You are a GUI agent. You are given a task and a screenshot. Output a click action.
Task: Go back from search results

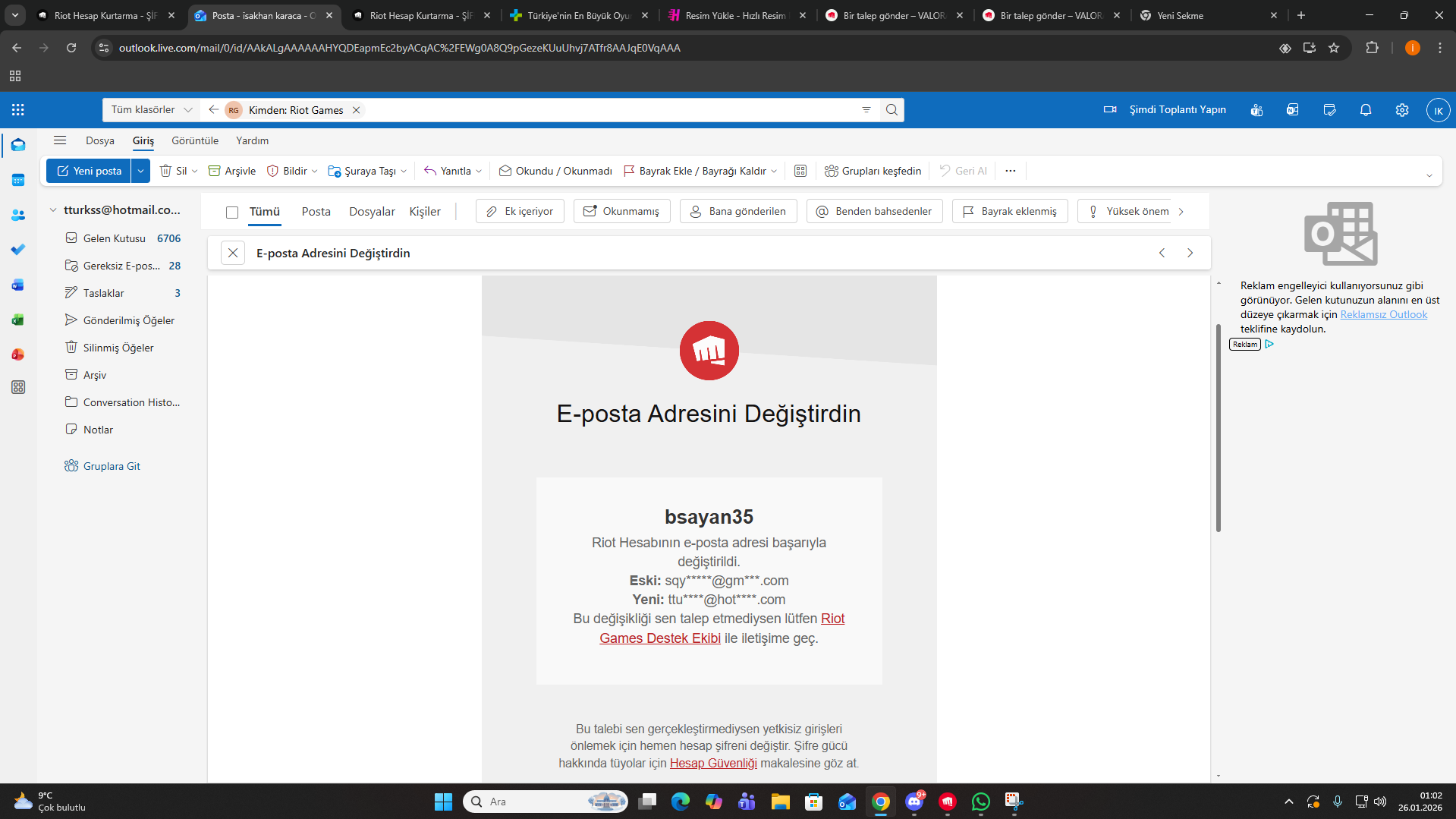point(213,110)
